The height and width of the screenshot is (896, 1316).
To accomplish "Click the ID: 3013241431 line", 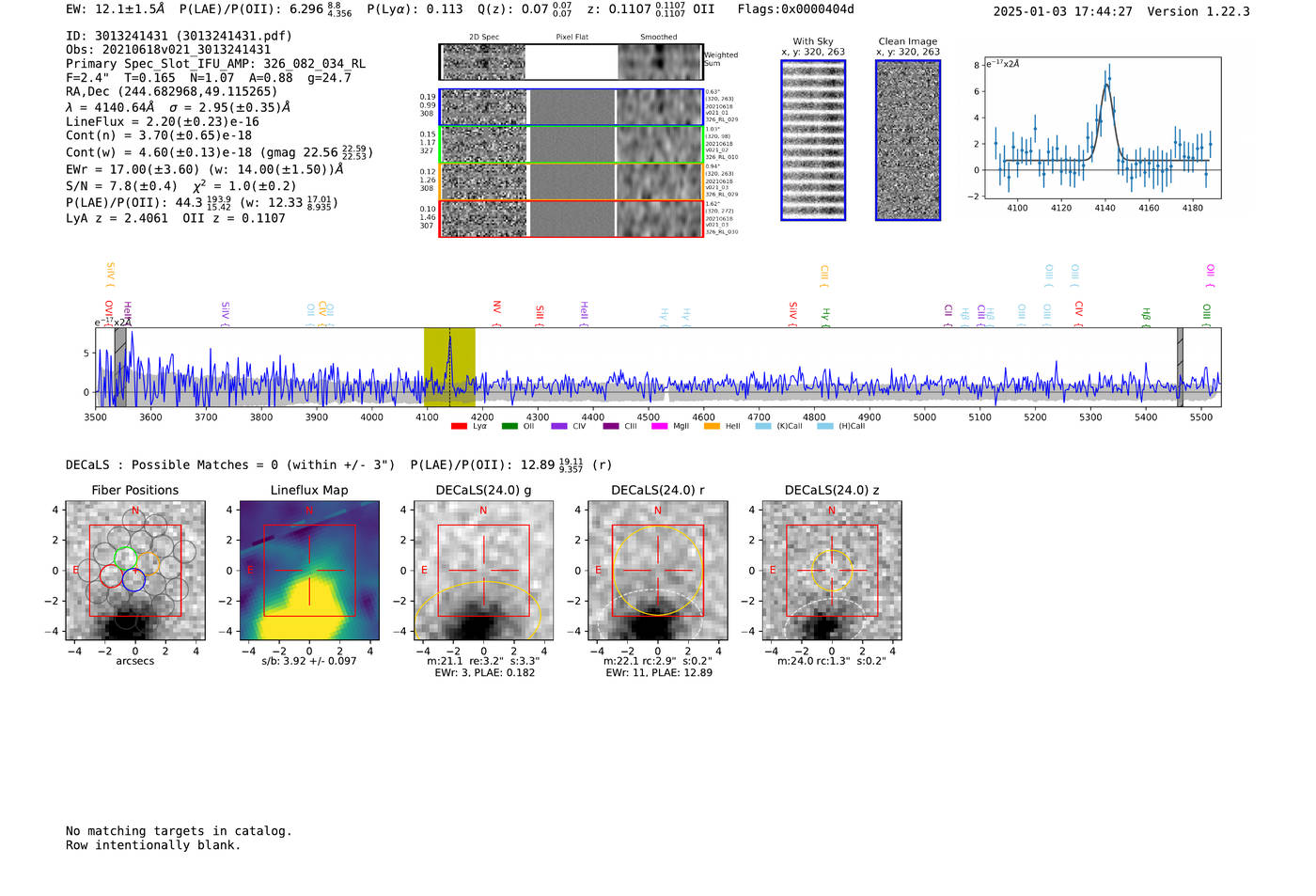I will 179,36.
